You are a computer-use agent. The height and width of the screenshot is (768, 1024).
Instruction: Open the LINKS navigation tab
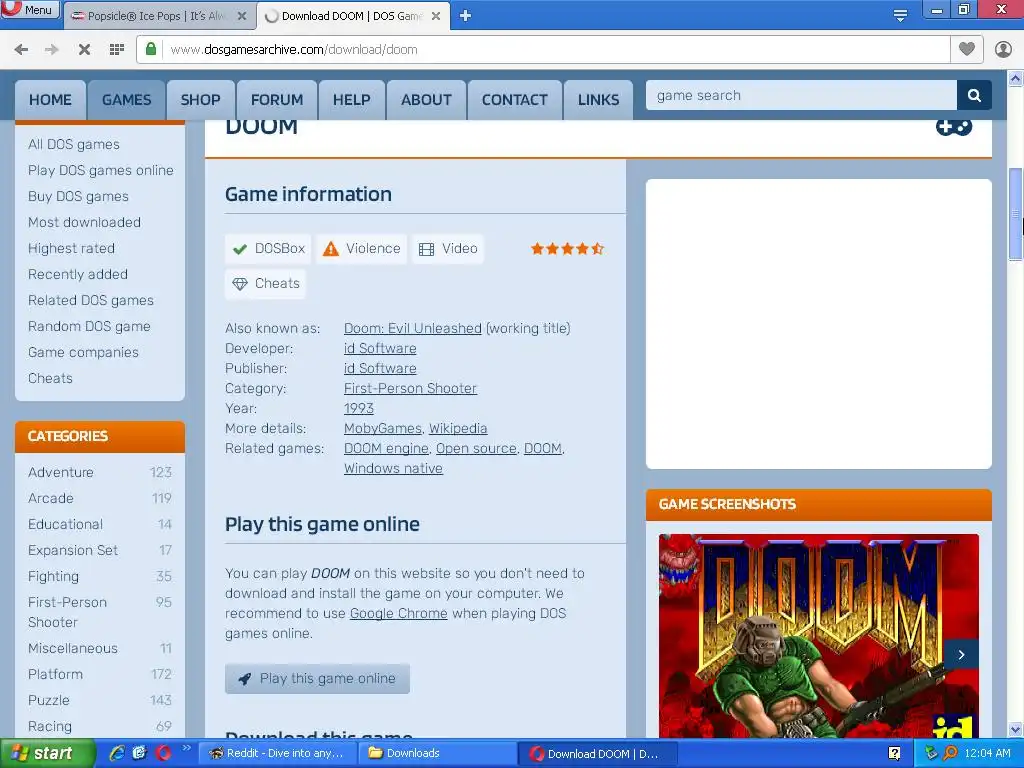pos(598,100)
